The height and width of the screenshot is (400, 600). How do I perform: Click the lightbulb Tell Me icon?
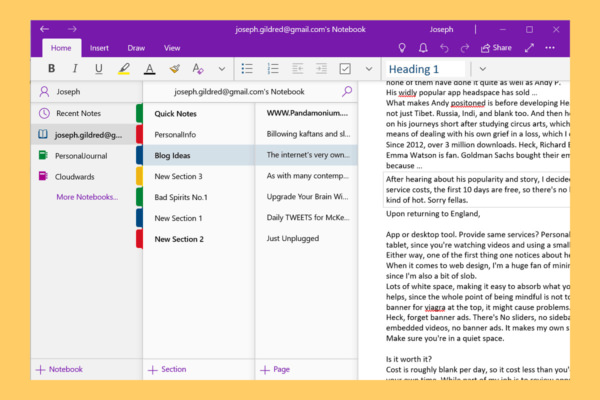tap(403, 47)
